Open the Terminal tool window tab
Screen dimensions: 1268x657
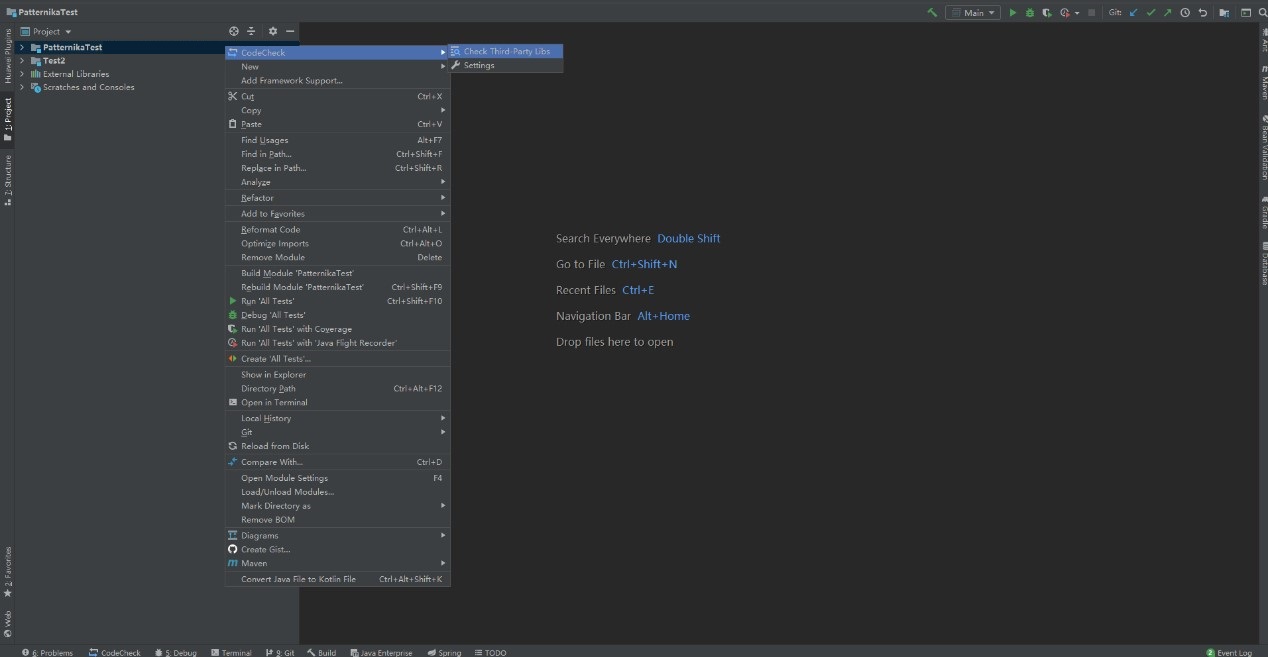231,653
